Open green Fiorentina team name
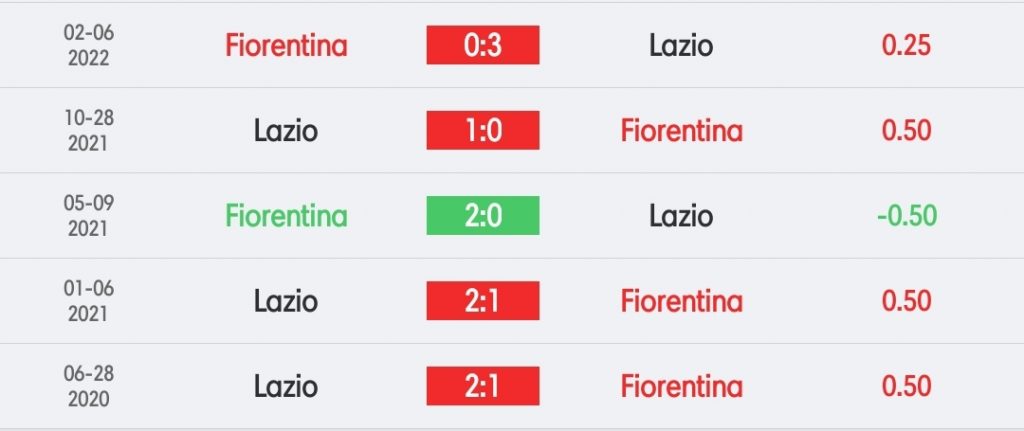The height and width of the screenshot is (431, 1024). (286, 216)
